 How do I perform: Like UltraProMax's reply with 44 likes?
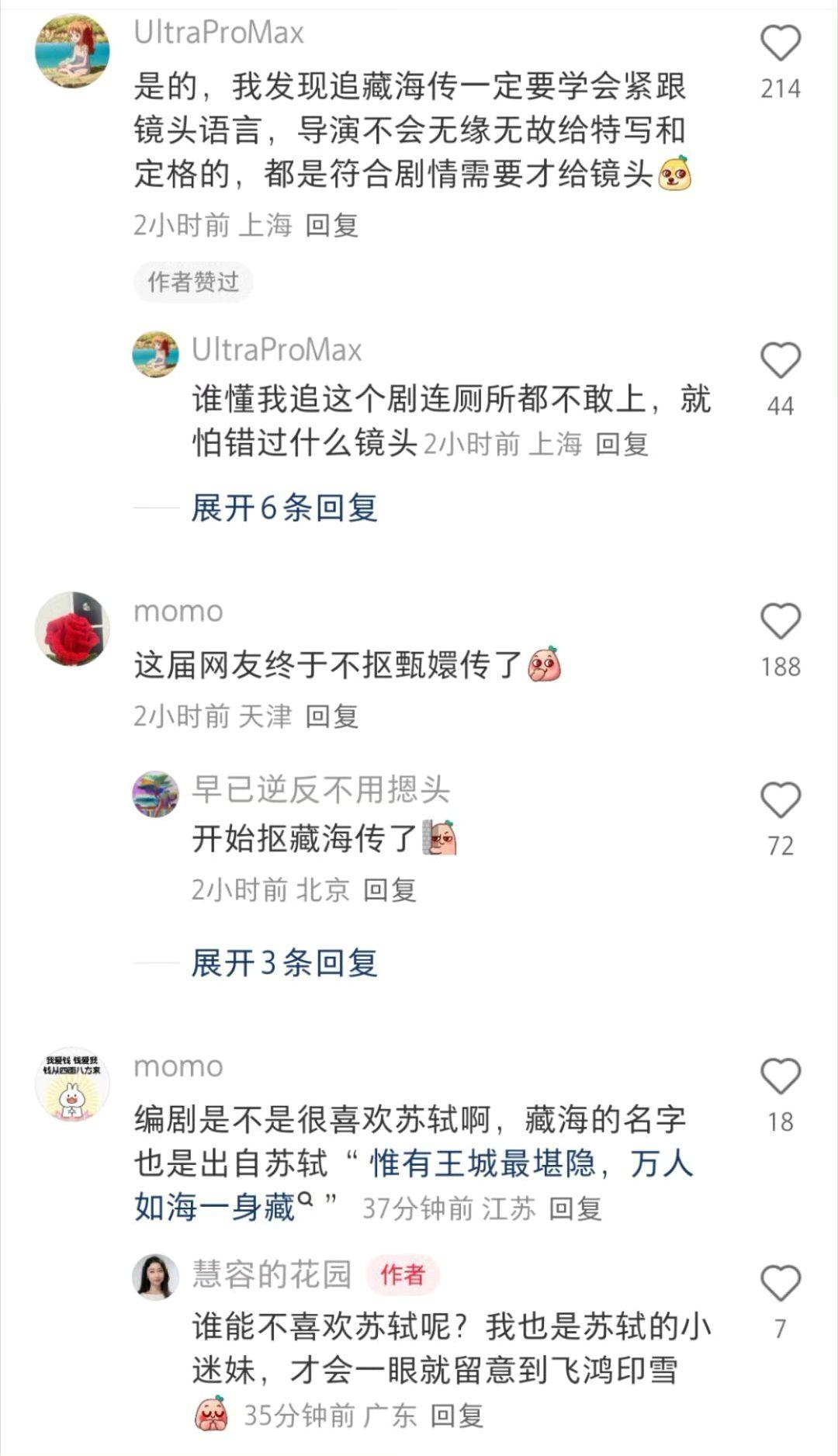coord(780,360)
